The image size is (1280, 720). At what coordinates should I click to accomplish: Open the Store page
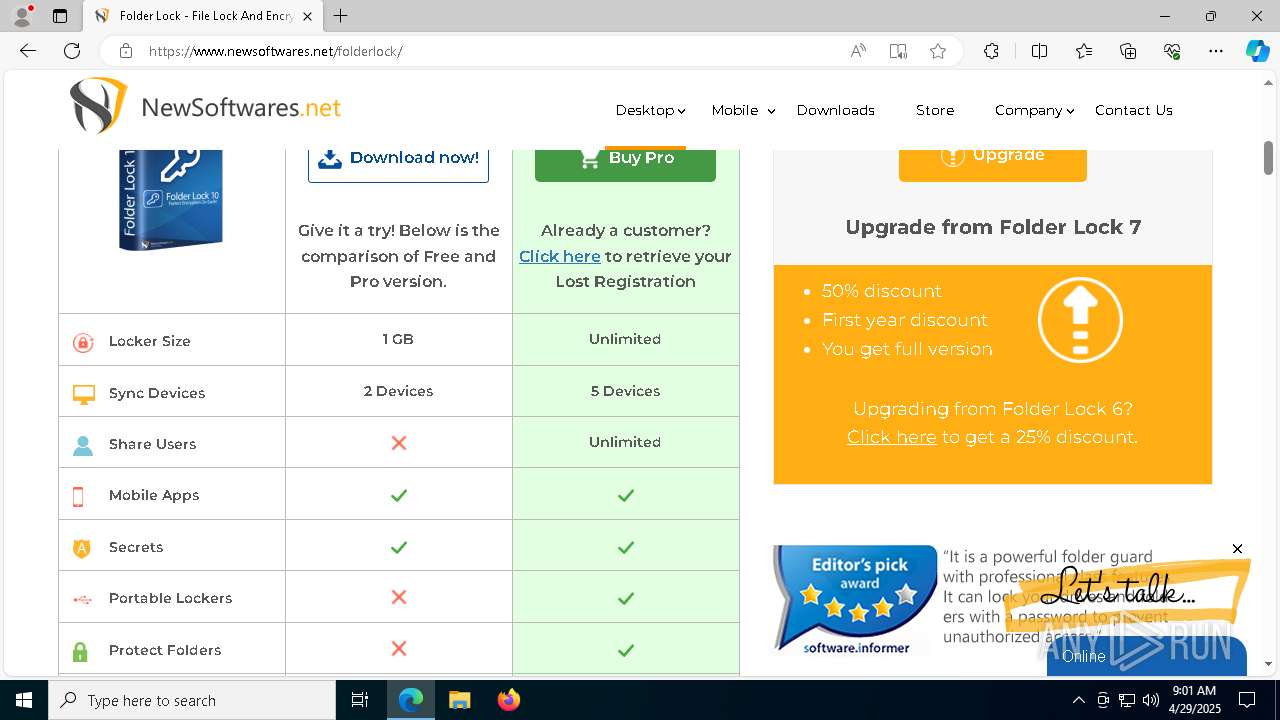point(935,110)
